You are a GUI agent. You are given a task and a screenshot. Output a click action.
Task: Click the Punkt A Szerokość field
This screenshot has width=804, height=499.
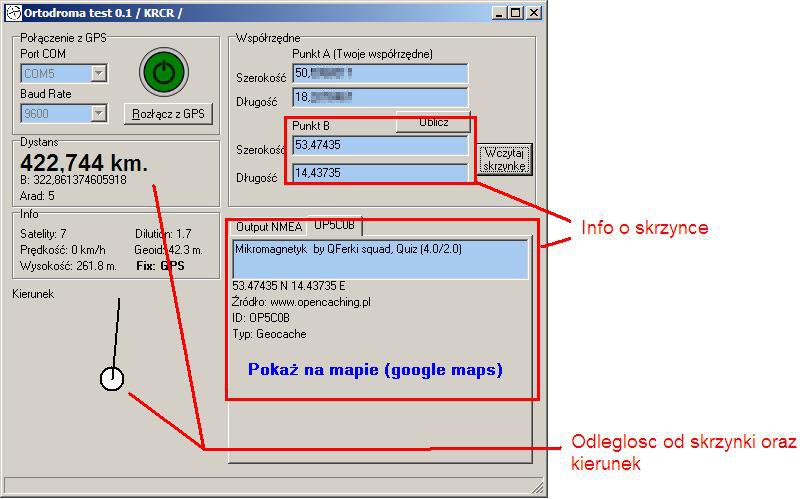click(380, 73)
